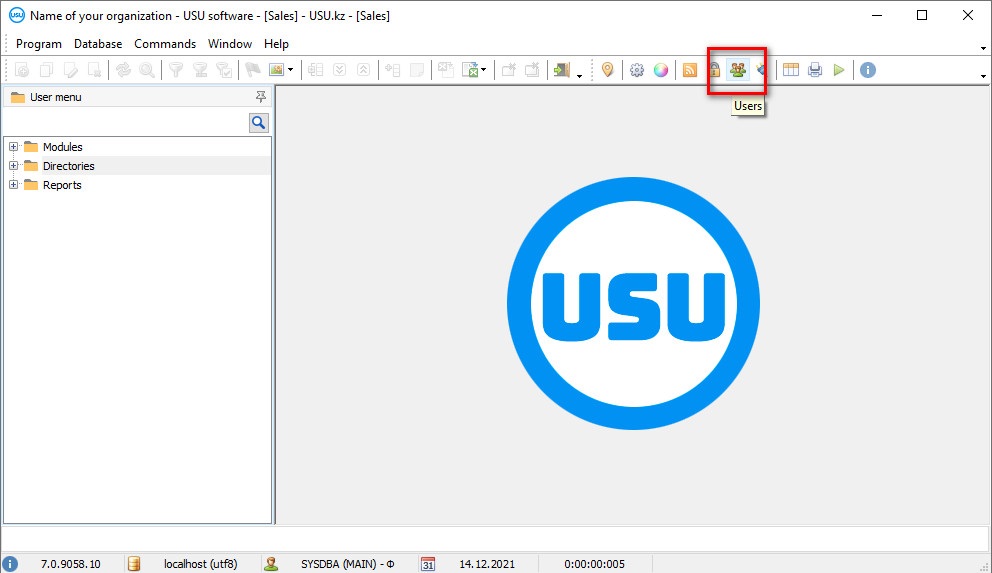Open the Database menu

pos(98,44)
